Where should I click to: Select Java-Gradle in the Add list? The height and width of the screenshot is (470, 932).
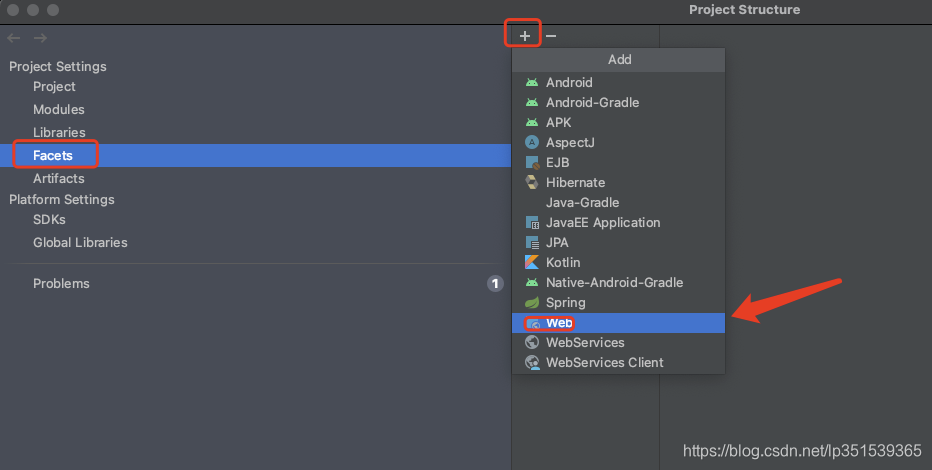pos(618,203)
